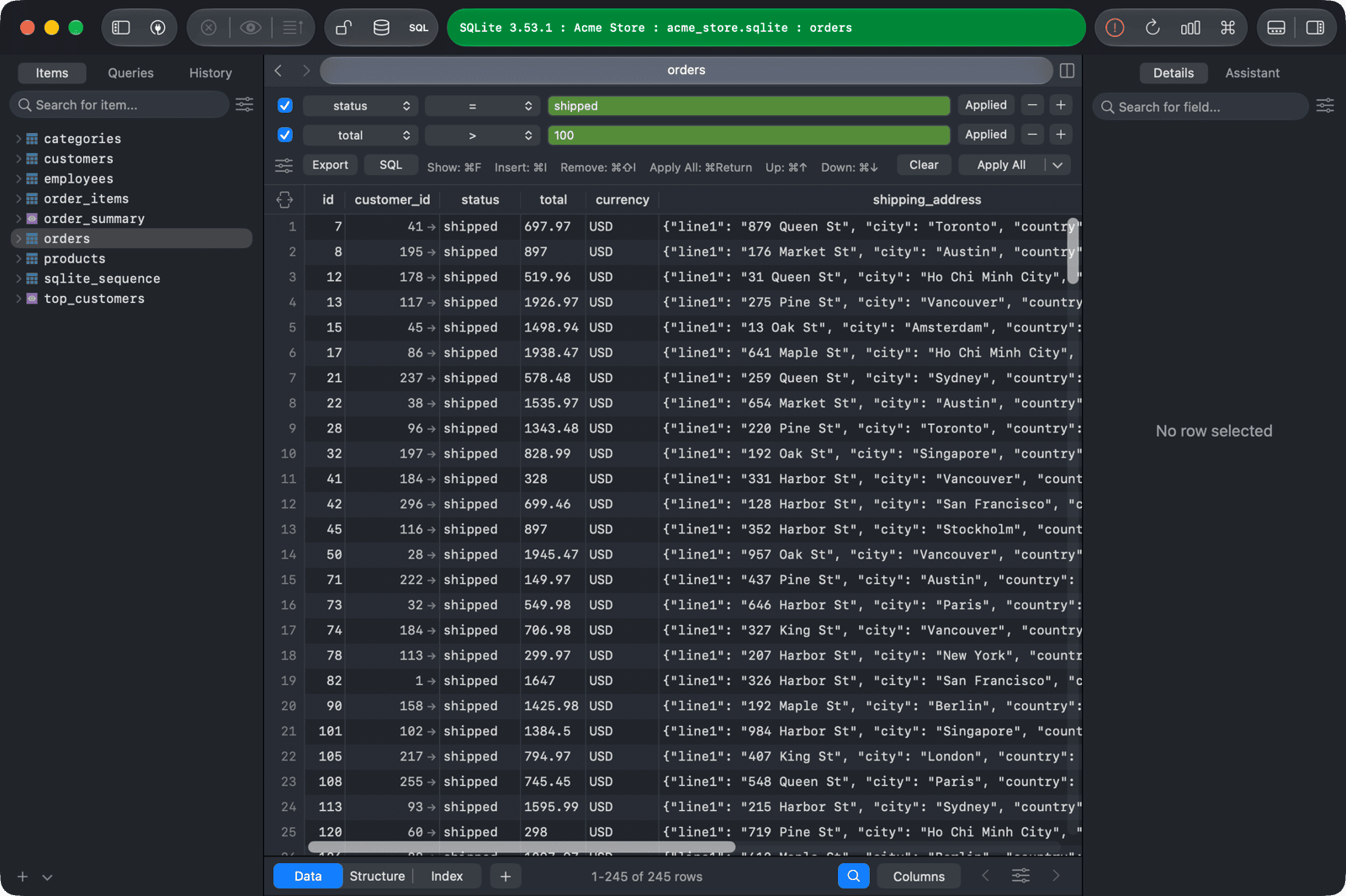The image size is (1346, 896).
Task: Switch to the Assistant tab
Action: pyautogui.click(x=1252, y=73)
